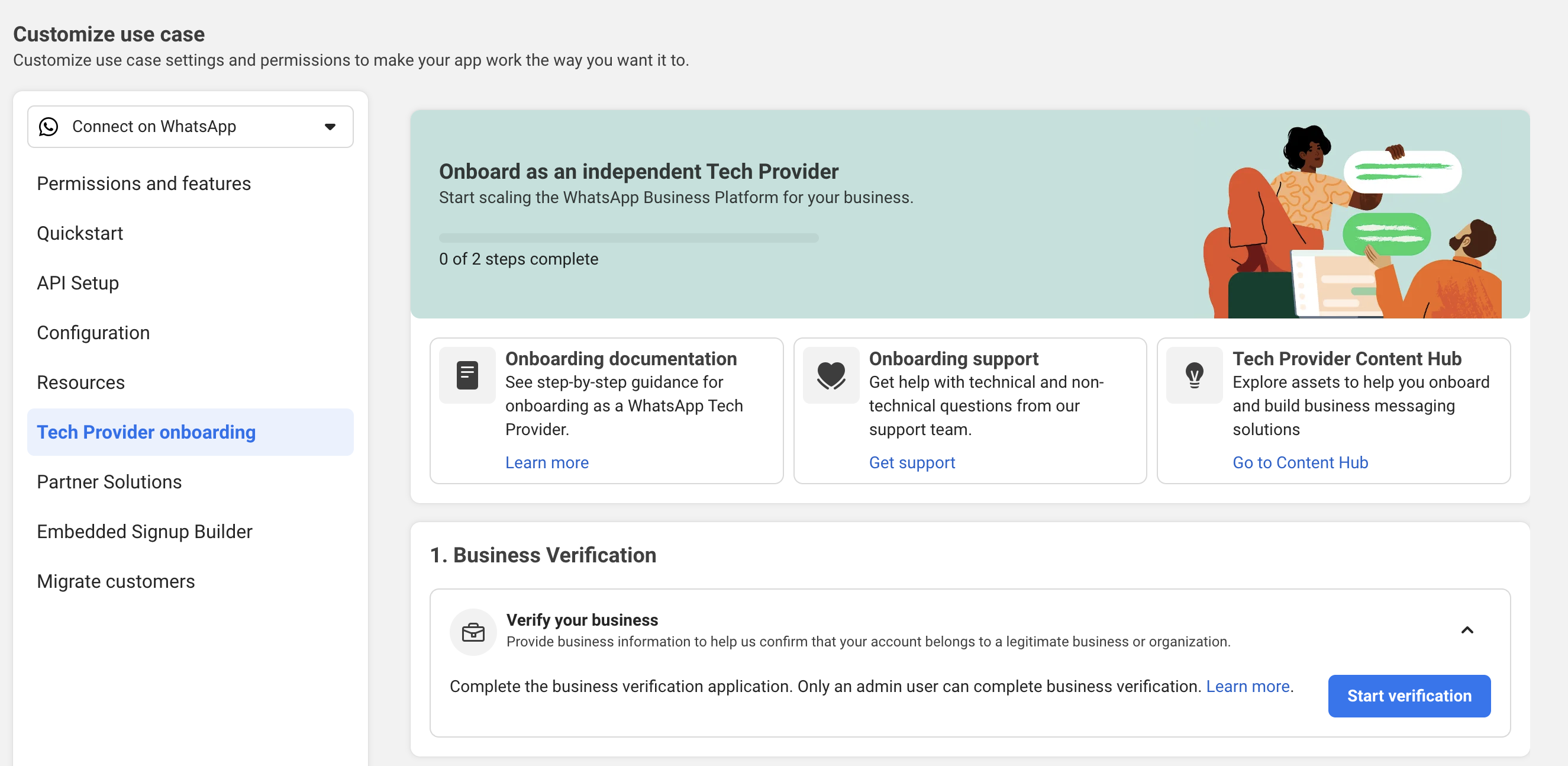Click the Verify your business briefcase icon
This screenshot has height=766, width=1568.
pos(473,632)
